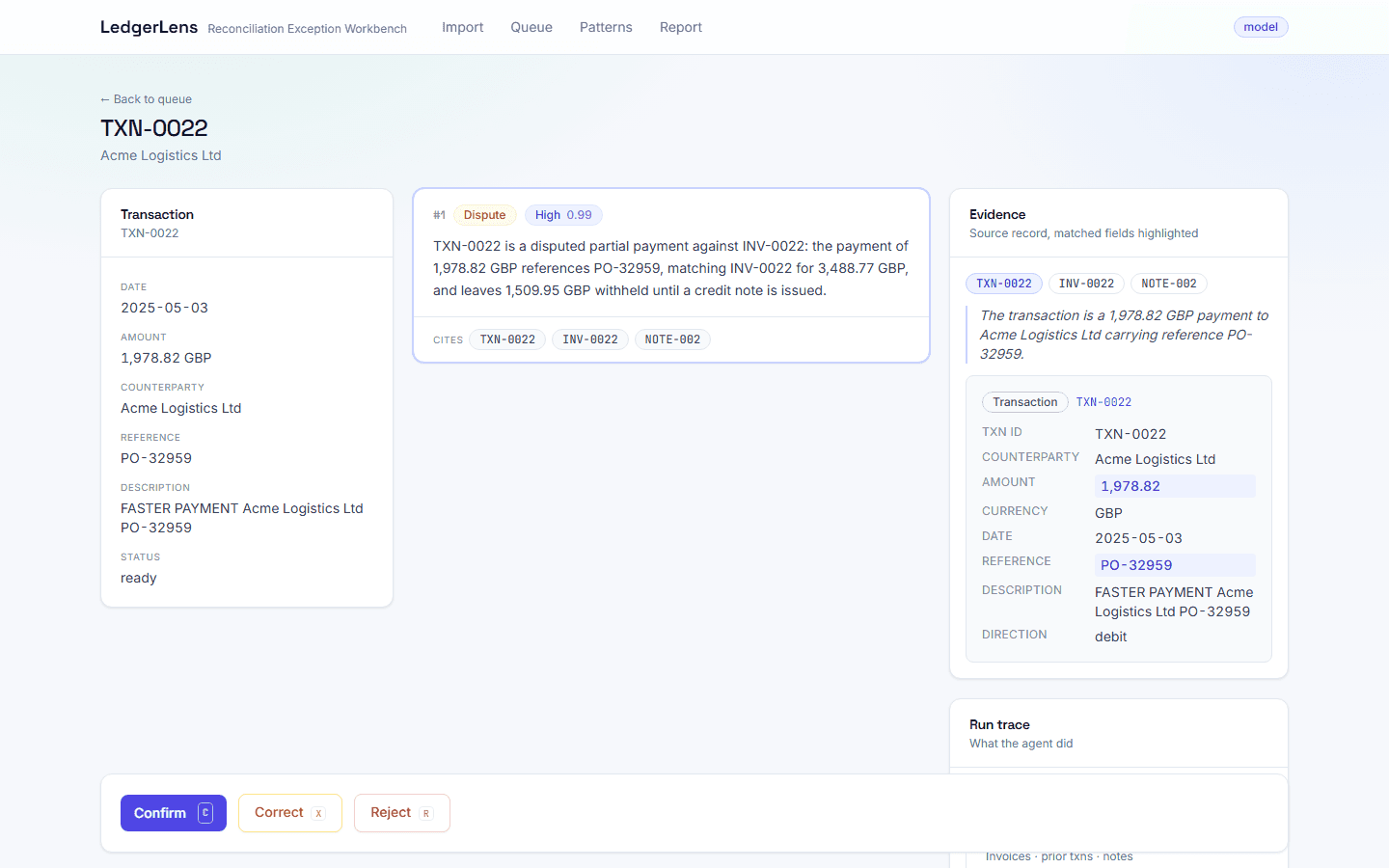Viewport: 1389px width, 868px height.
Task: Confirm the finding
Action: tap(174, 813)
